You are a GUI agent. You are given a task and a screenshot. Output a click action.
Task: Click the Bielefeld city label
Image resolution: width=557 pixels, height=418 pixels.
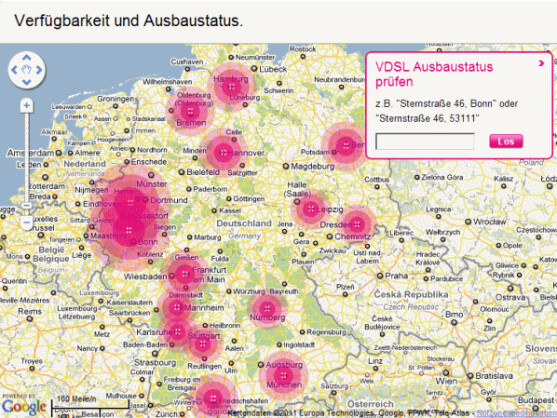(x=203, y=172)
